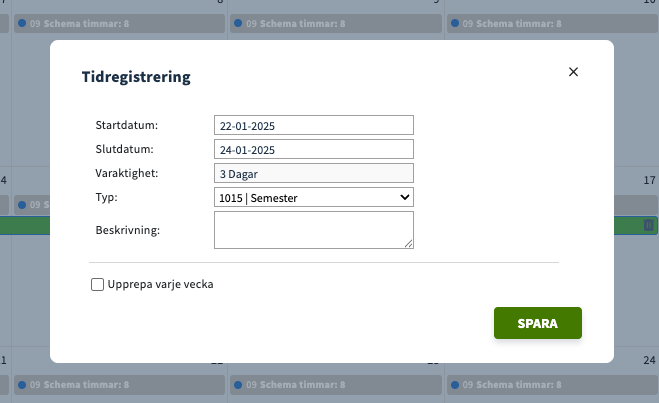The width and height of the screenshot is (659, 403).
Task: Click inside the Beskrivning text area
Action: tap(313, 229)
